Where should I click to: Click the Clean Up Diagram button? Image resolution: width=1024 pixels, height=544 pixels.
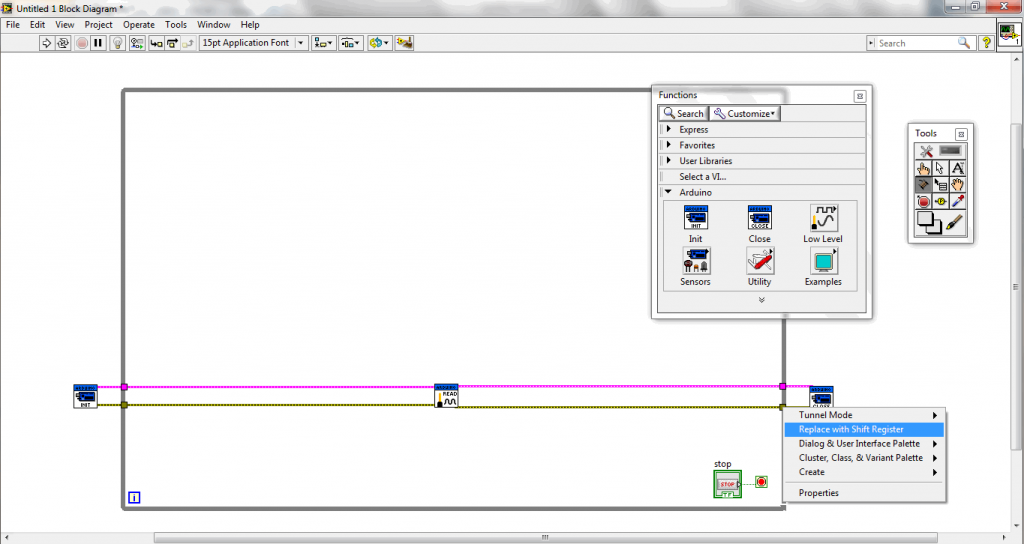coord(404,43)
